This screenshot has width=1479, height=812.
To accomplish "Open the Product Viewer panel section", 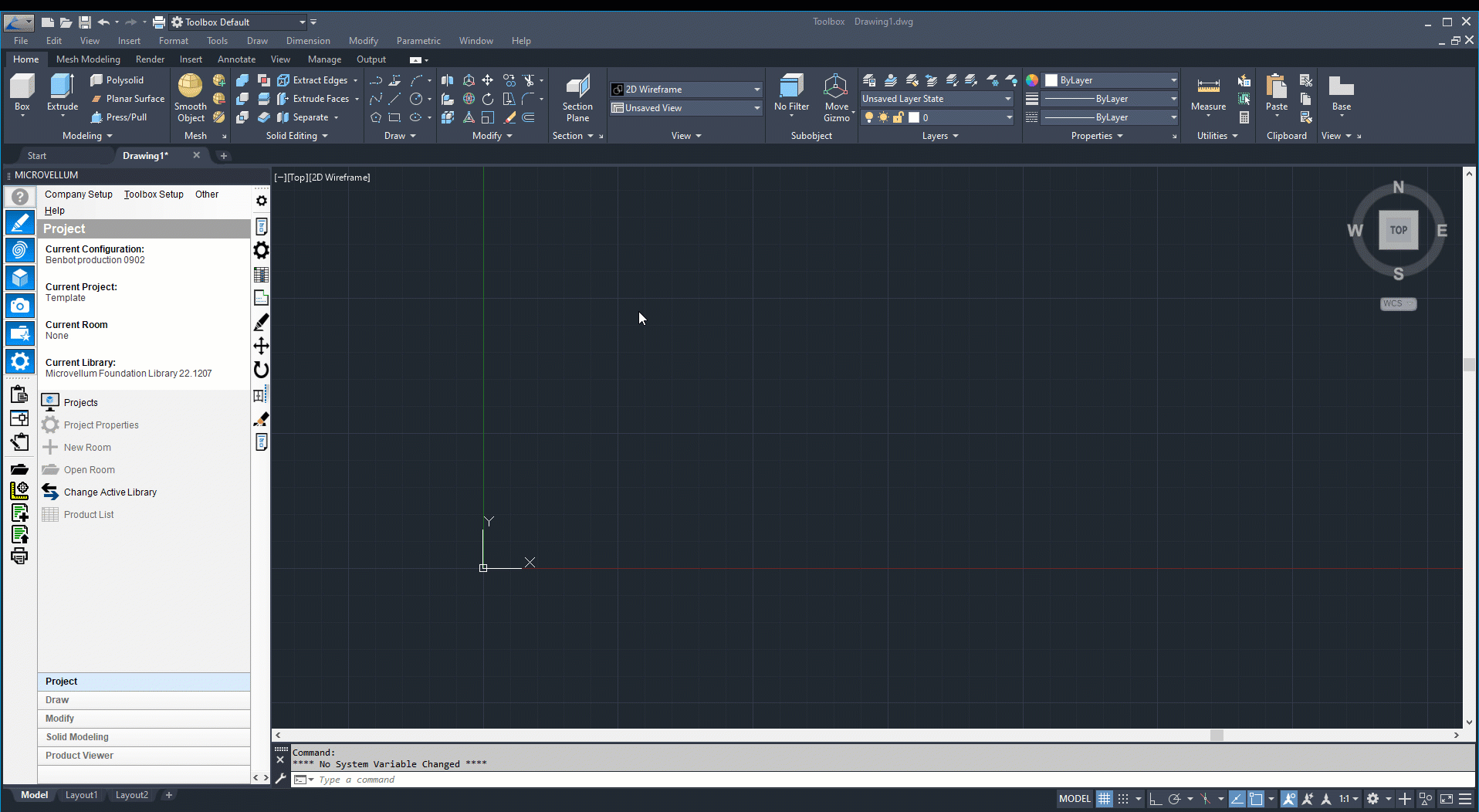I will pyautogui.click(x=79, y=756).
